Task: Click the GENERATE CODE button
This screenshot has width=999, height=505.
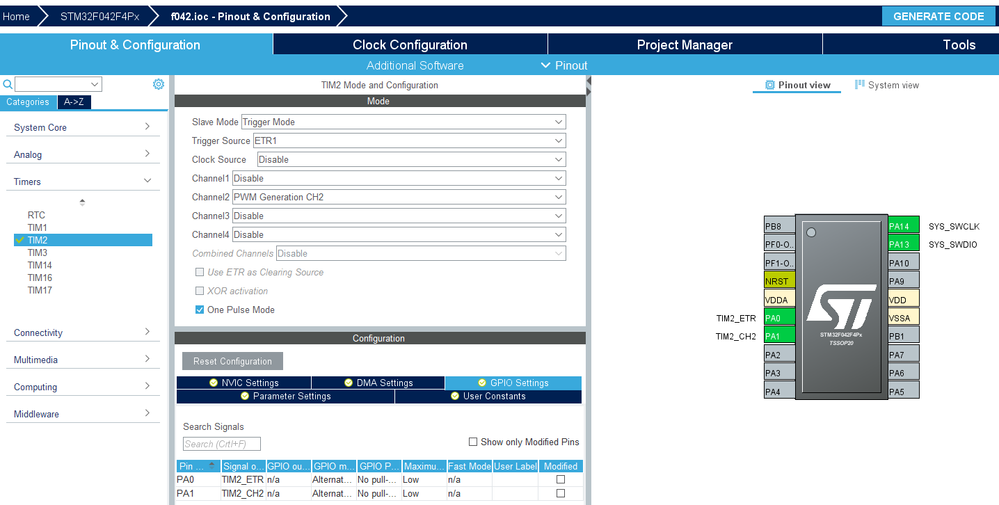Action: pos(938,17)
